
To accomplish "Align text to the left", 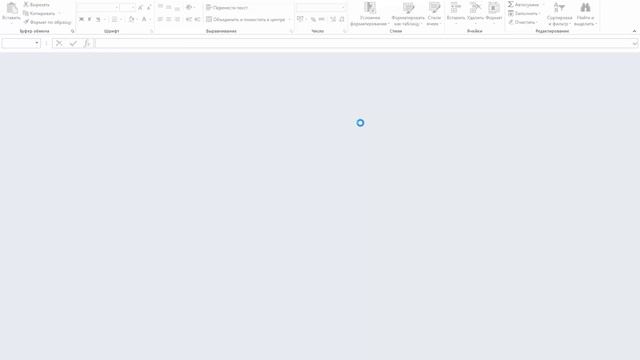I will [160, 19].
